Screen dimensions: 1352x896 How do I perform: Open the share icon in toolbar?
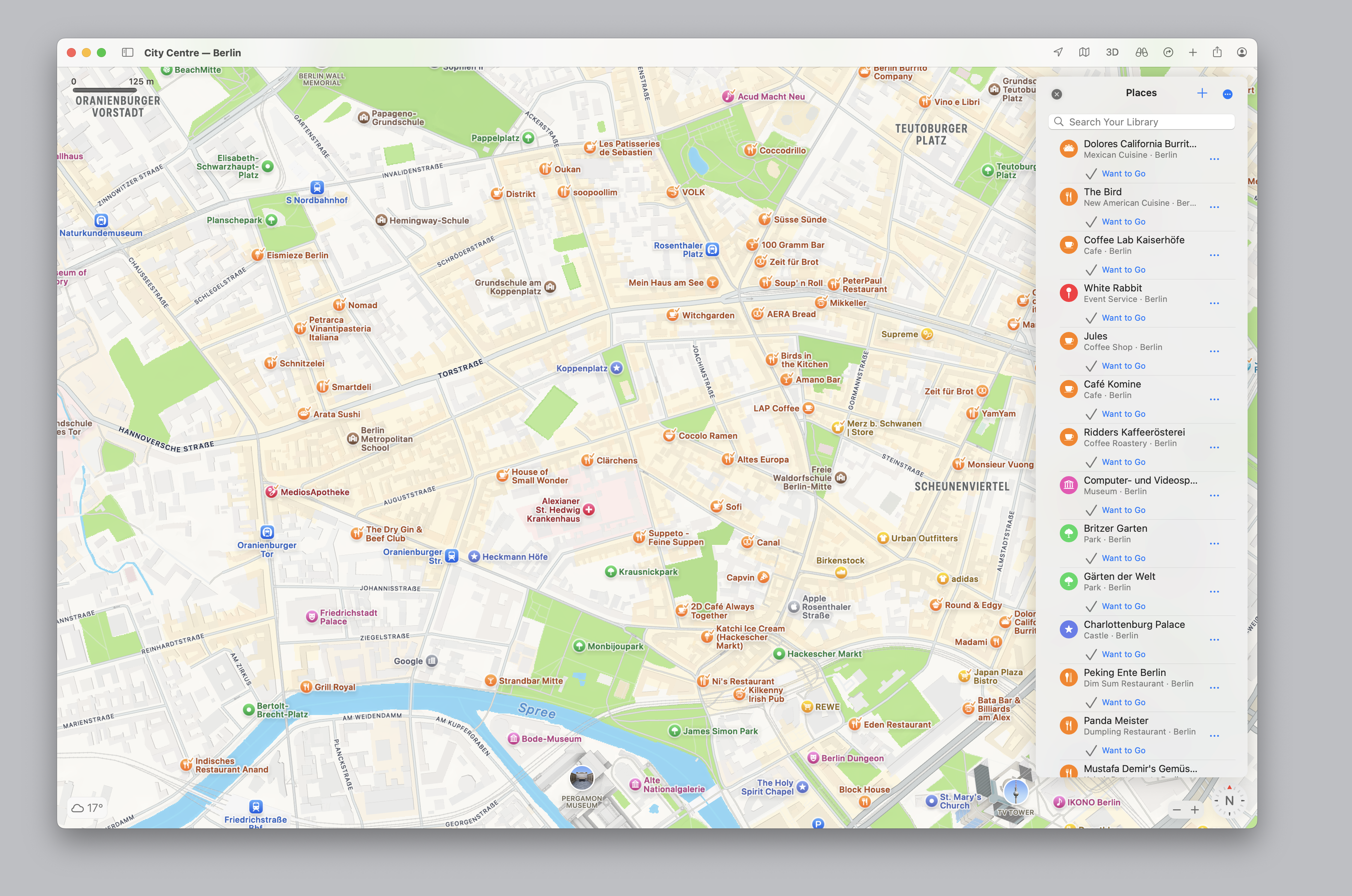click(x=1217, y=53)
